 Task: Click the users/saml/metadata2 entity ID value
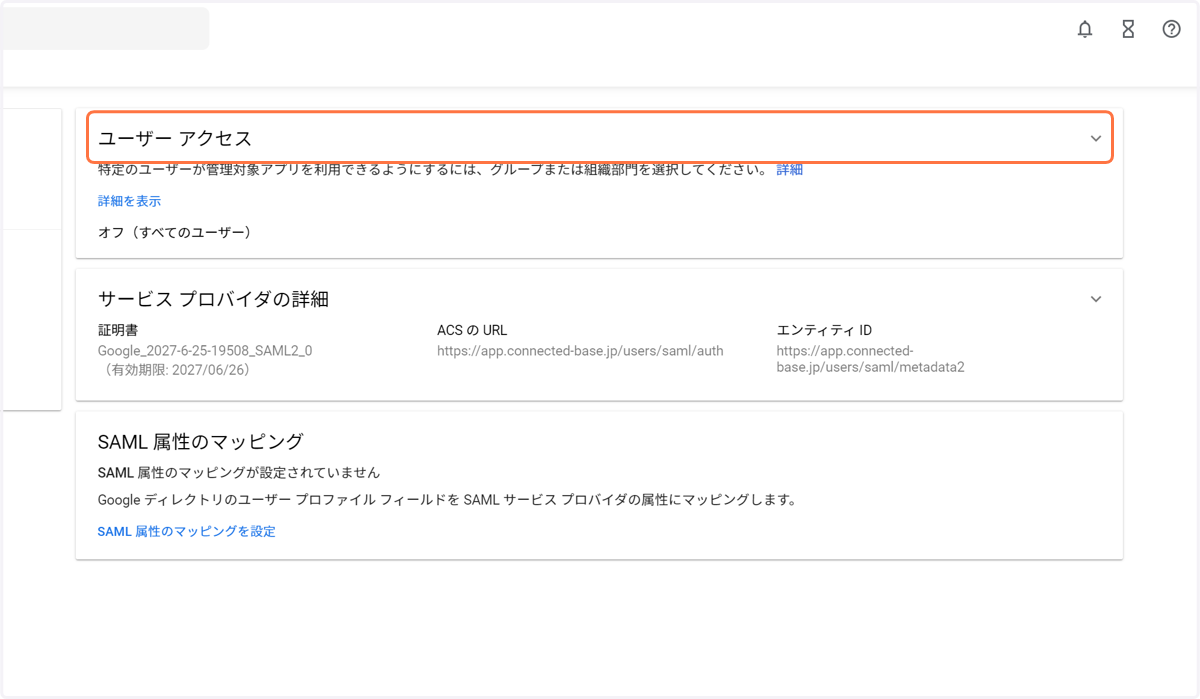pyautogui.click(x=871, y=359)
